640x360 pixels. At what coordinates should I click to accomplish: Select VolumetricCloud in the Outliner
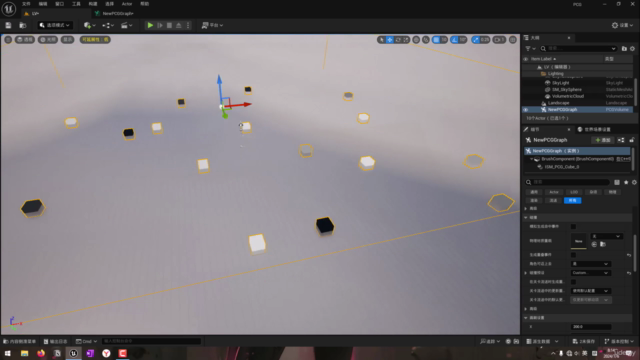coord(568,96)
